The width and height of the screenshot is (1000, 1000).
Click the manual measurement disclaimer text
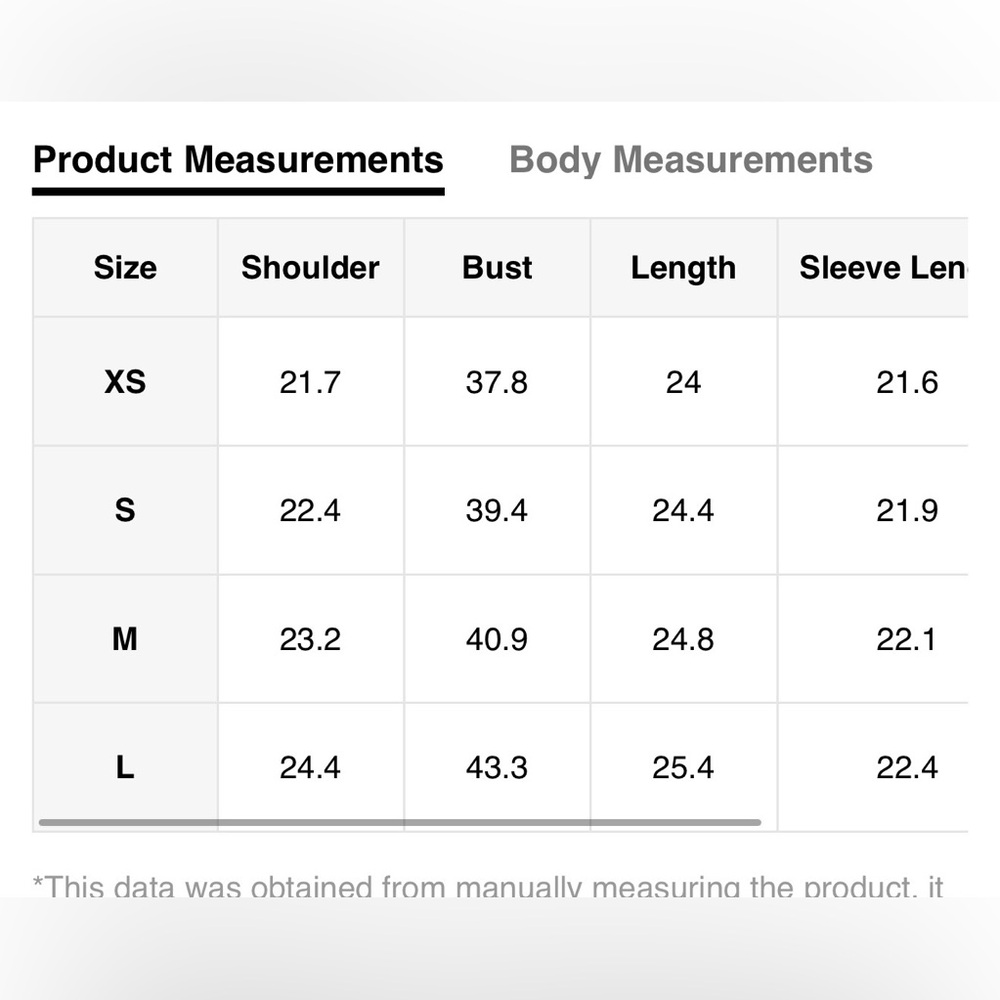[x=488, y=885]
